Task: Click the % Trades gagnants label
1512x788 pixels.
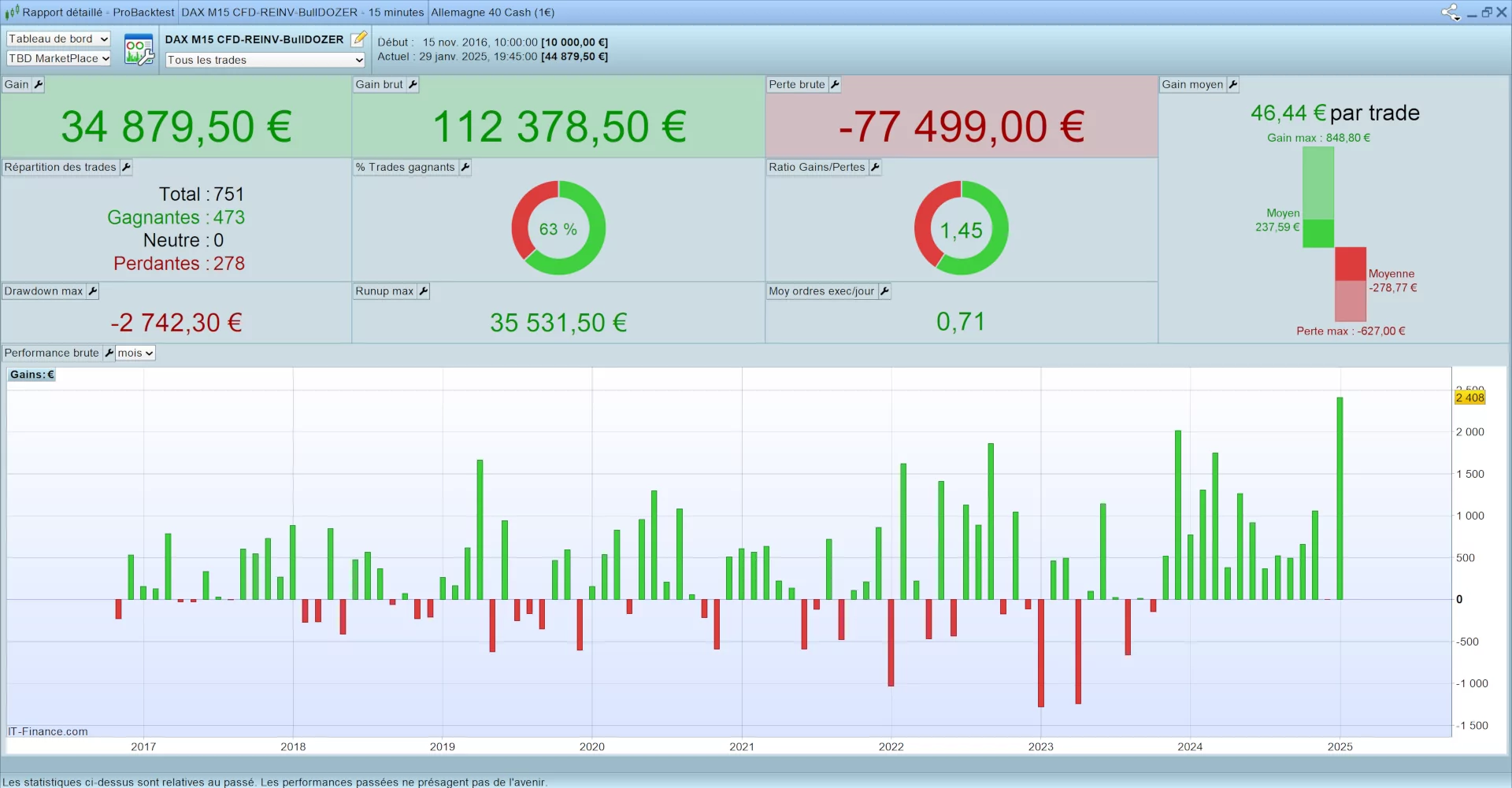Action: pos(406,168)
